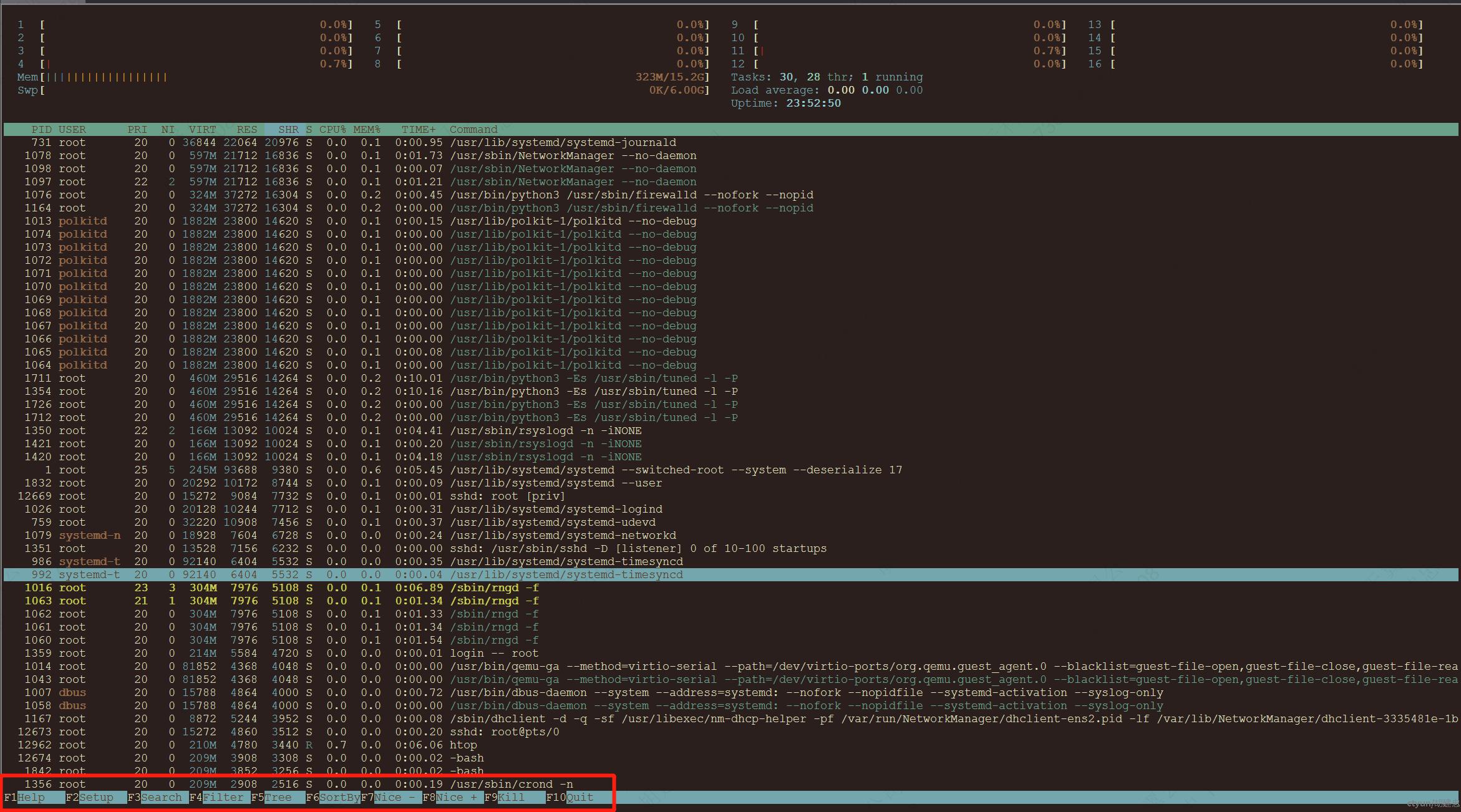Click F9 Kill in the function bar

[x=515, y=797]
